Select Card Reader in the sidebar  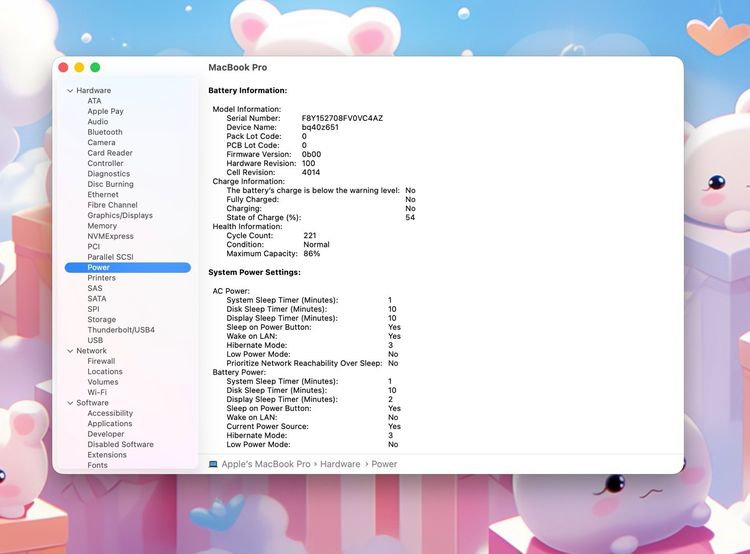pos(110,153)
